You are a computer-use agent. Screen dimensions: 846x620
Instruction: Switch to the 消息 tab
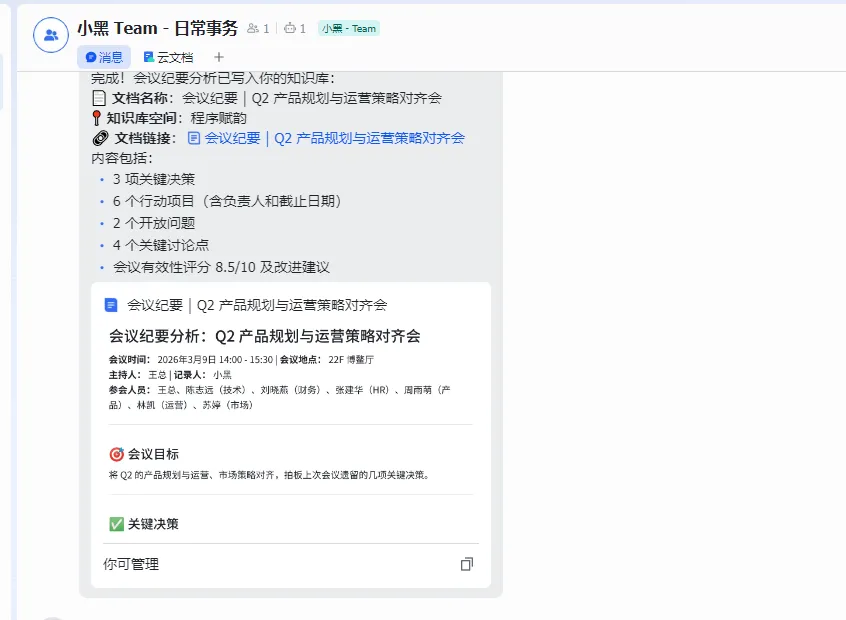(x=104, y=57)
